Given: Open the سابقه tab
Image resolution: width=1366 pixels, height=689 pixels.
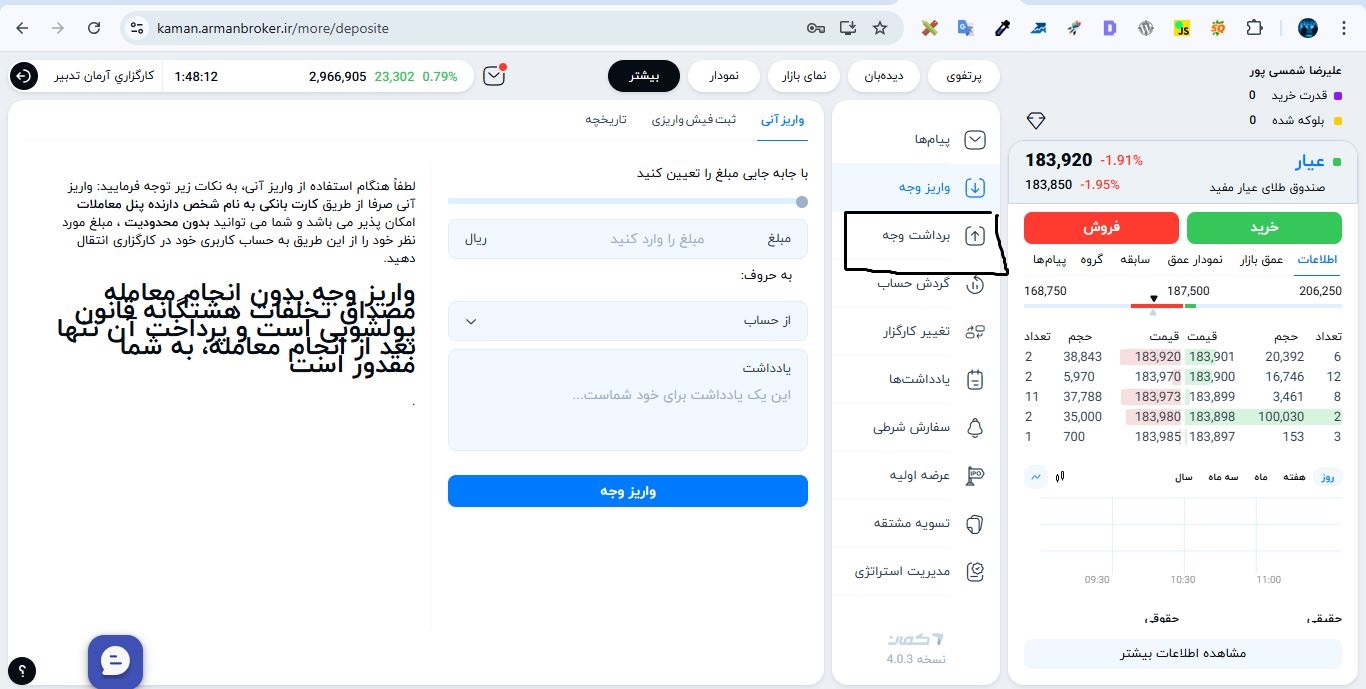Looking at the screenshot, I should tap(1135, 260).
